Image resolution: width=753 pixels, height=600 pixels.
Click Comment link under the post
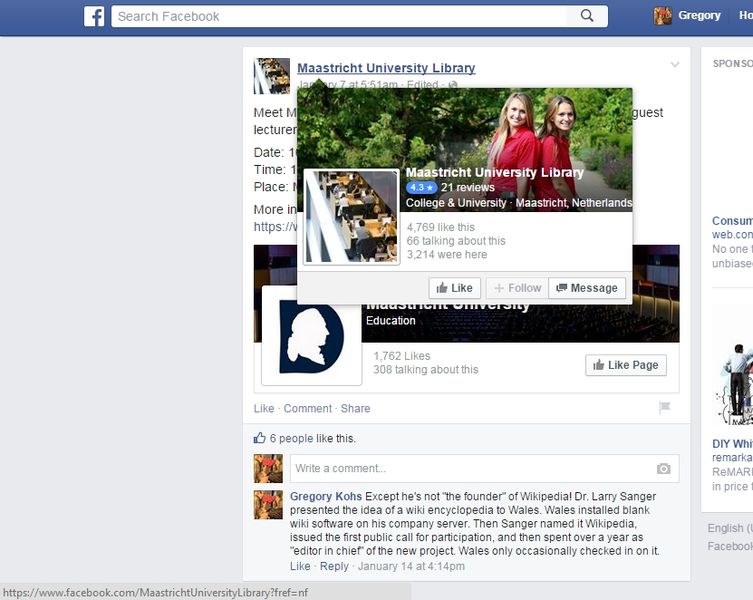(307, 408)
